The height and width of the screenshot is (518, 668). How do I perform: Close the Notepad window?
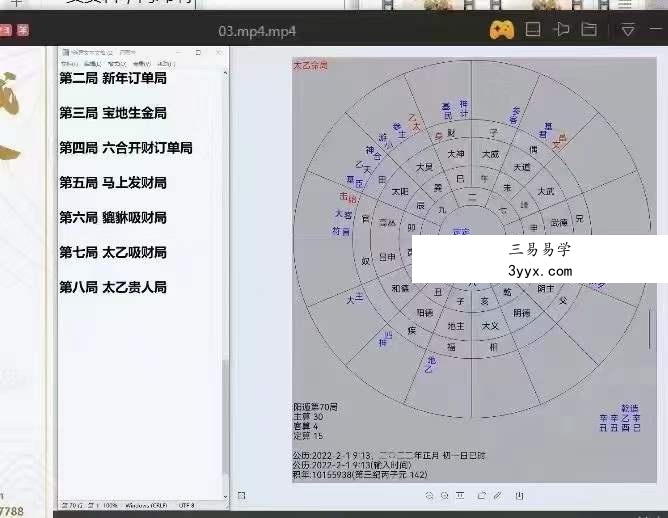pos(219,52)
